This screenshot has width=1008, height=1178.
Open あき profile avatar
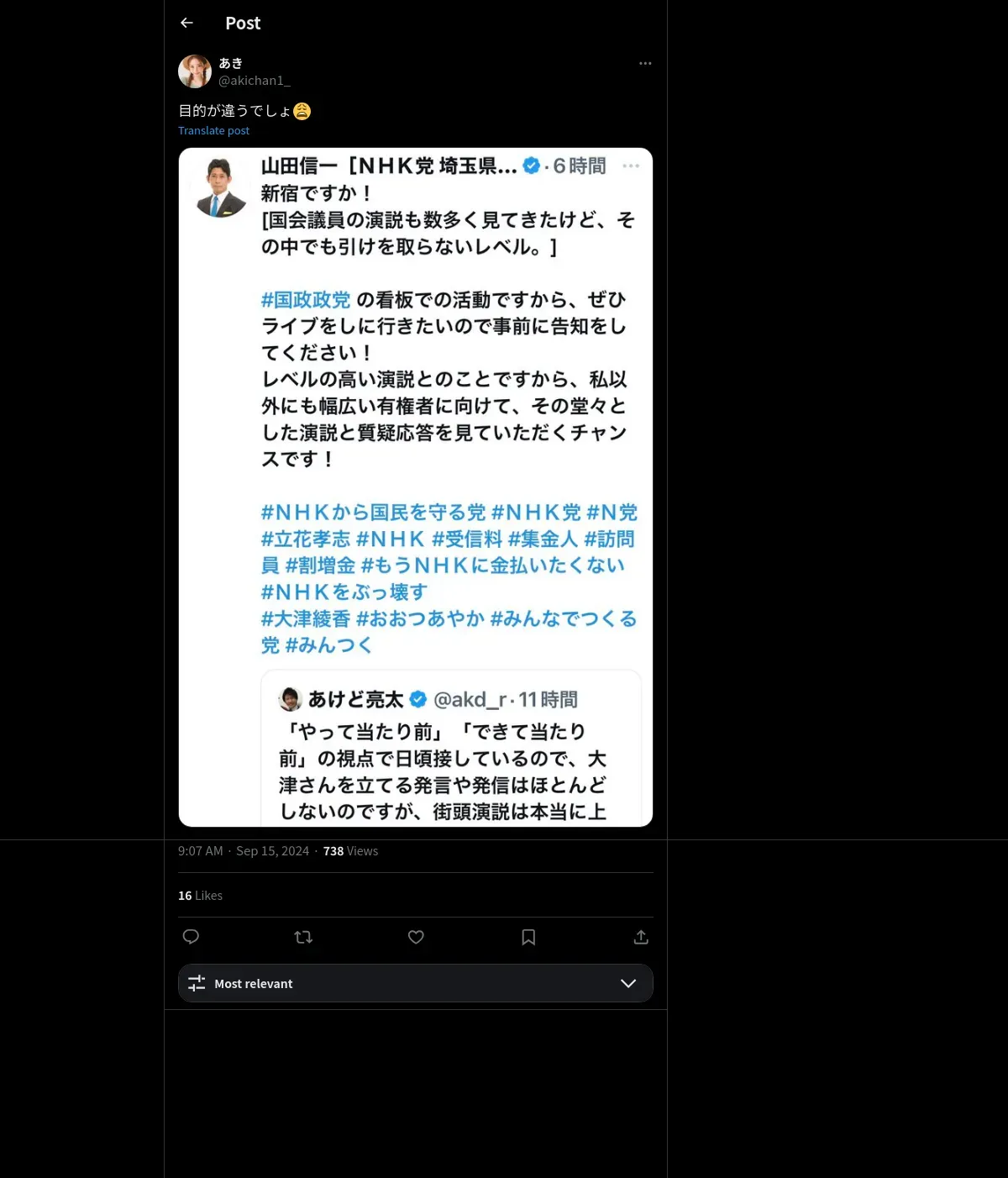click(195, 71)
